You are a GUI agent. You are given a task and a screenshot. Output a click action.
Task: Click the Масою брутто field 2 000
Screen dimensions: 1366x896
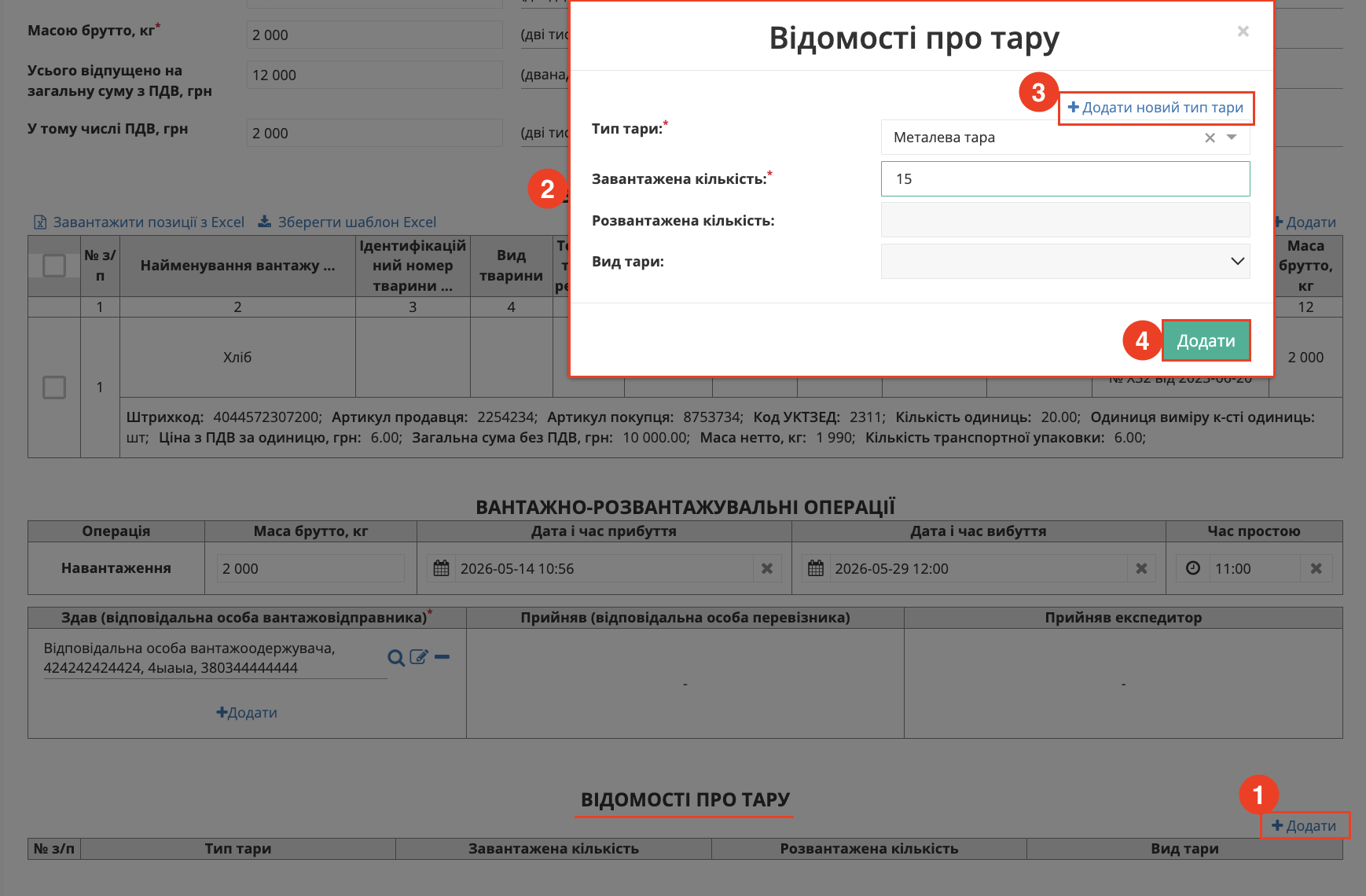(x=375, y=35)
